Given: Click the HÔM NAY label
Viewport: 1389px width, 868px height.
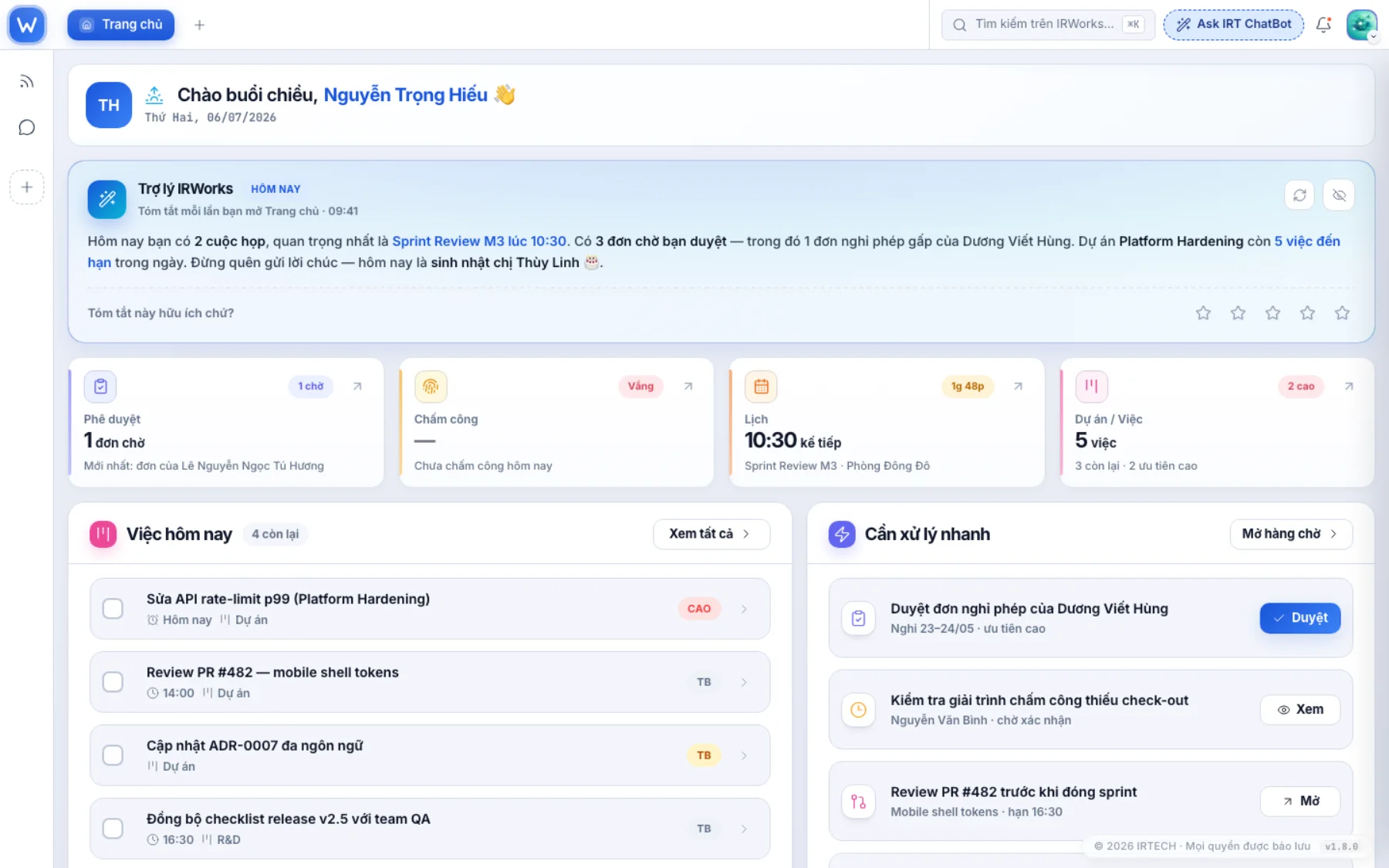Looking at the screenshot, I should click(275, 189).
